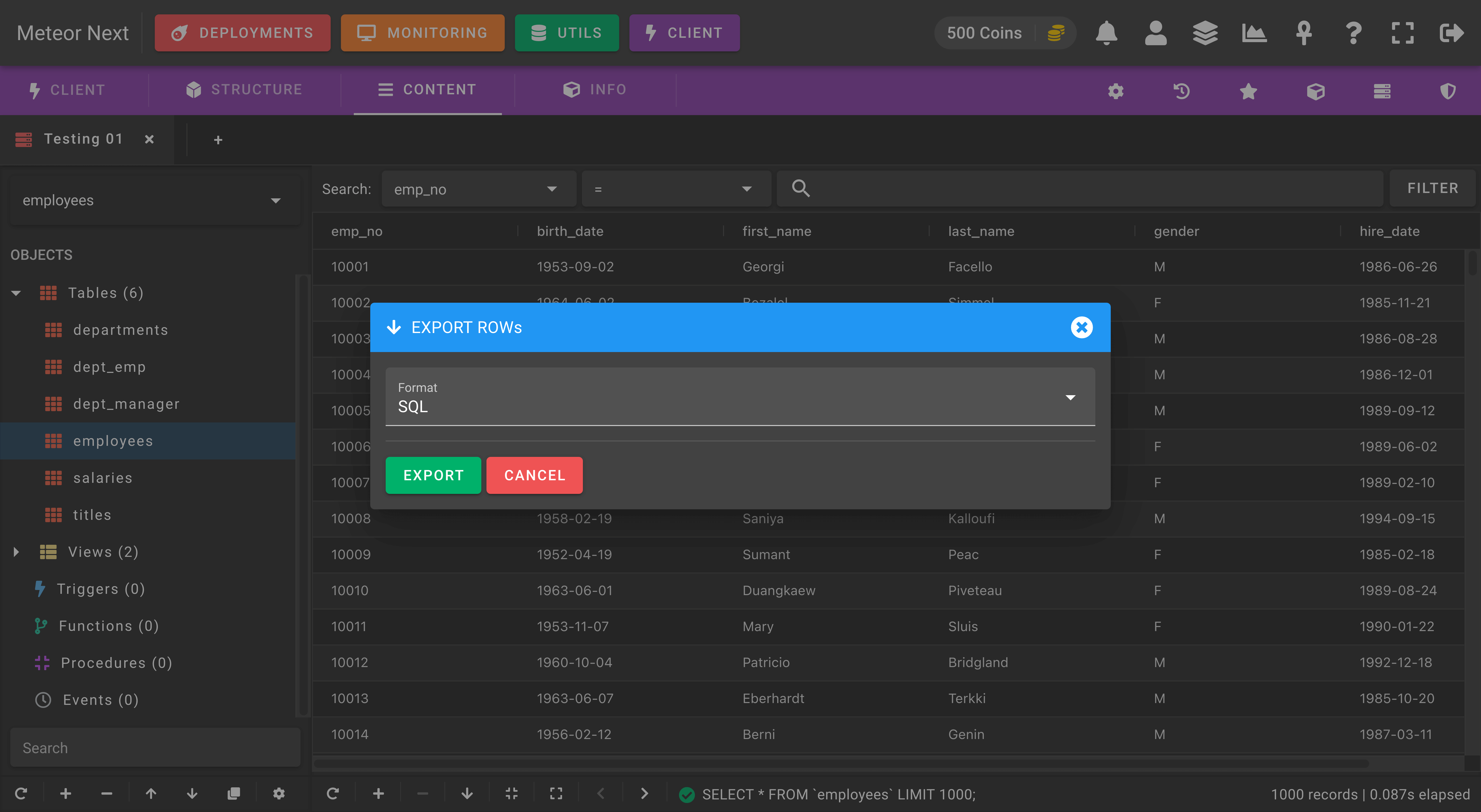Expand the Views (2) tree node
This screenshot has height=812, width=1481.
[x=16, y=552]
